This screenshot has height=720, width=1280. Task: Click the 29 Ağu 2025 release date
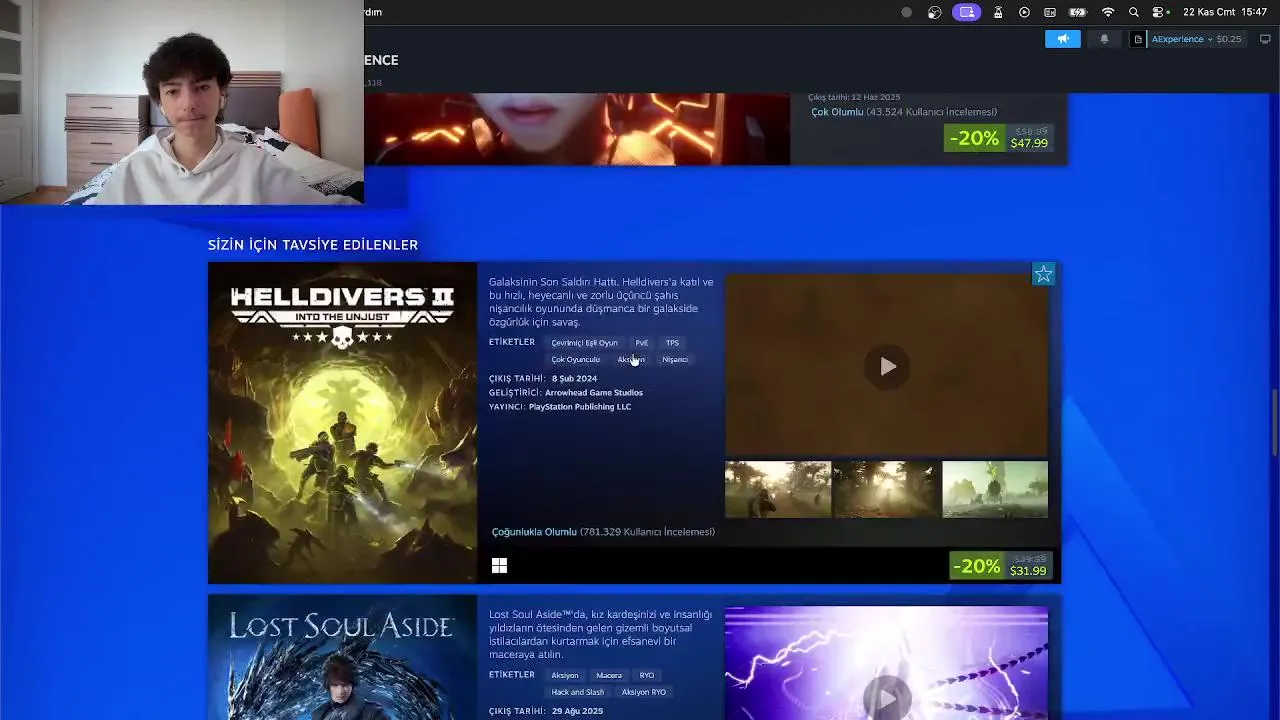(x=577, y=711)
